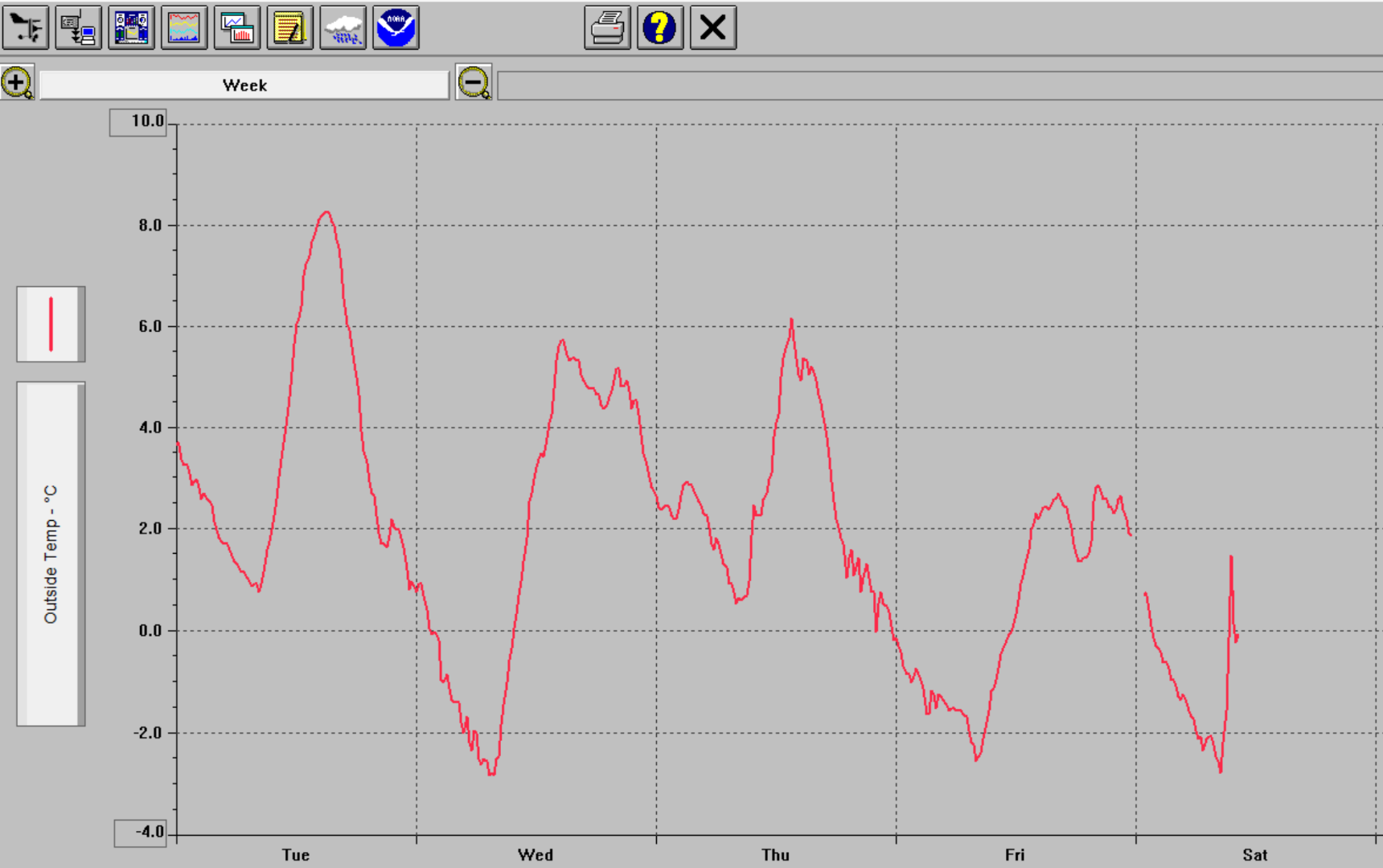This screenshot has height=868, width=1383.
Task: Click the -4.0 lower axis limit box
Action: point(141,833)
